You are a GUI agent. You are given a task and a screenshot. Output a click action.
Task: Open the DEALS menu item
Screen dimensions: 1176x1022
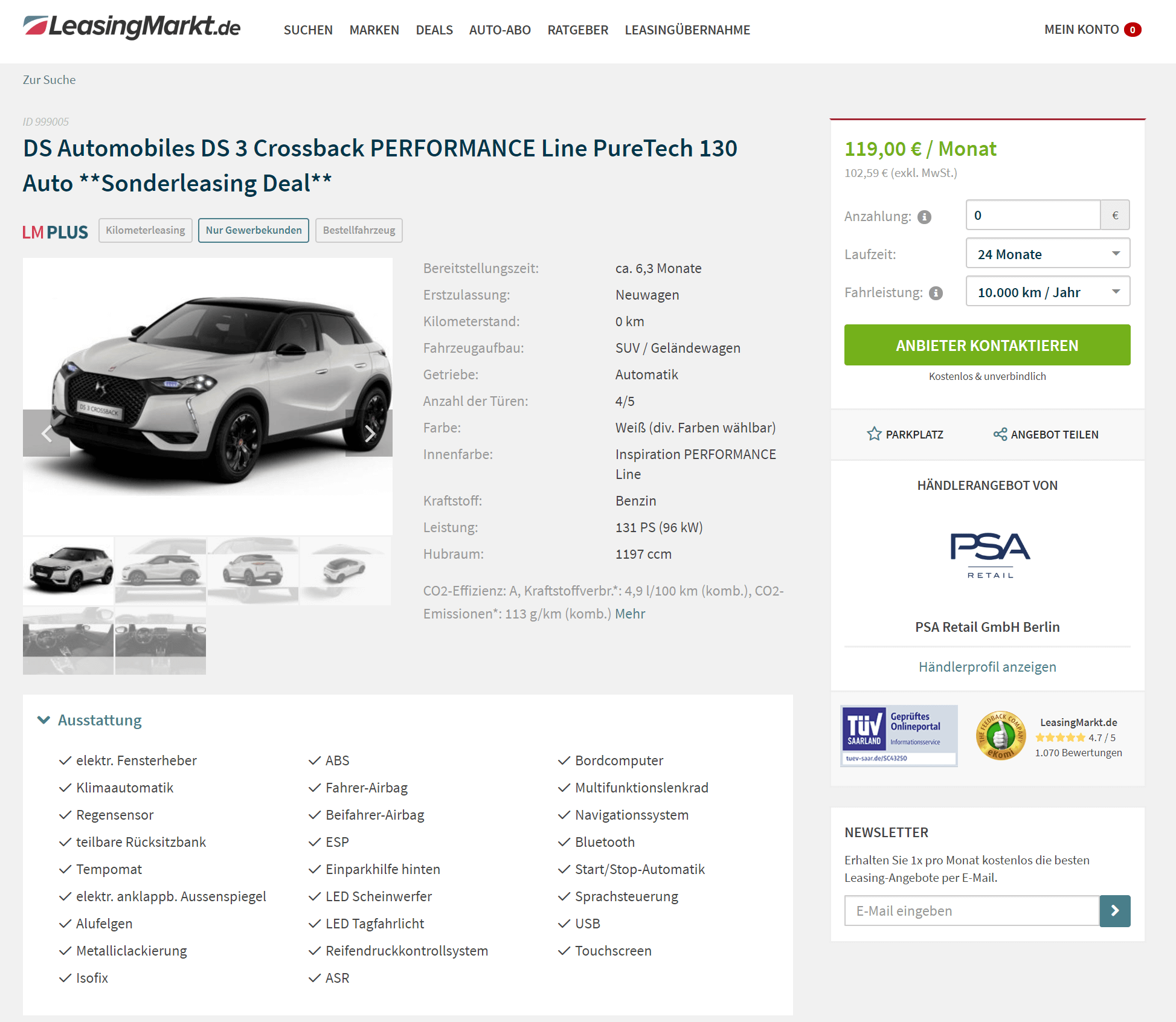(434, 30)
